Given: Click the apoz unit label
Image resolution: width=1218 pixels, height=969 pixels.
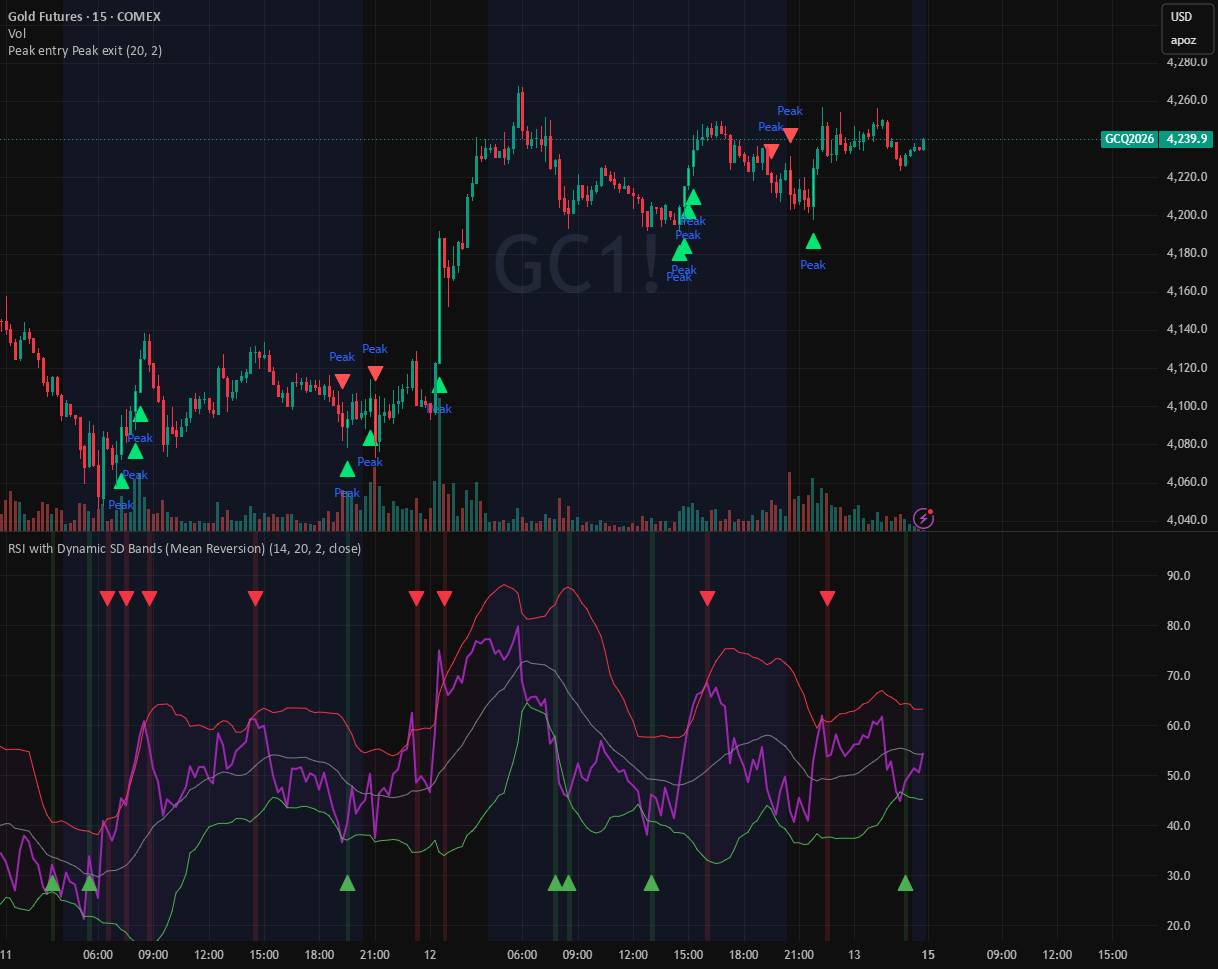Looking at the screenshot, I should [x=1182, y=41].
